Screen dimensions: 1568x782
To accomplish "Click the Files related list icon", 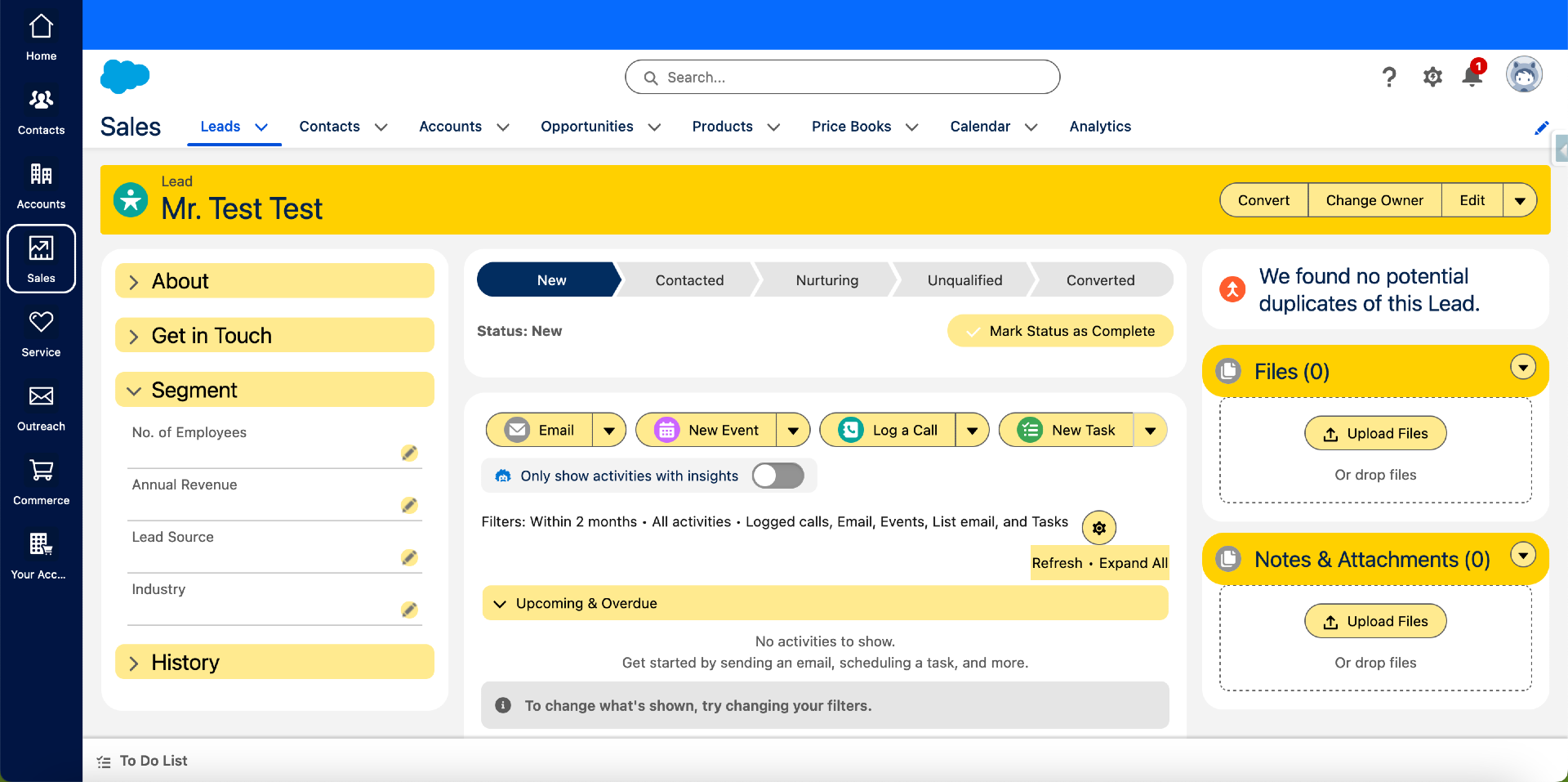I will point(1228,371).
